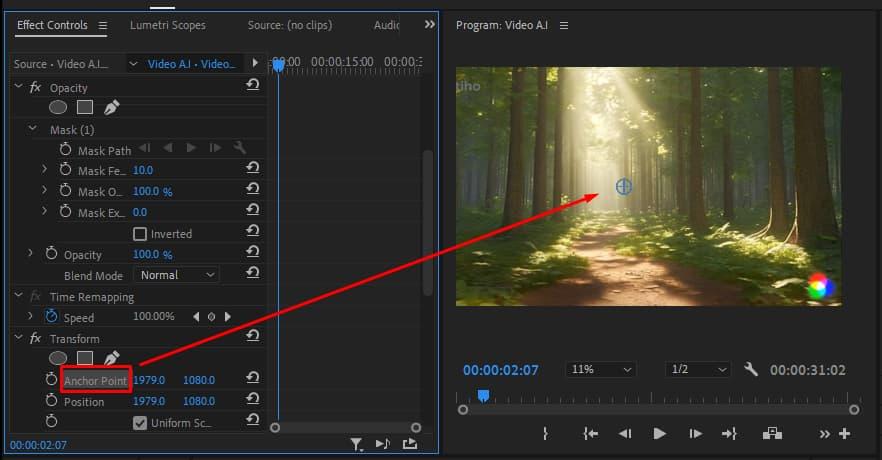Open Blend Mode Normal dropdown
882x460 pixels.
[x=176, y=275]
